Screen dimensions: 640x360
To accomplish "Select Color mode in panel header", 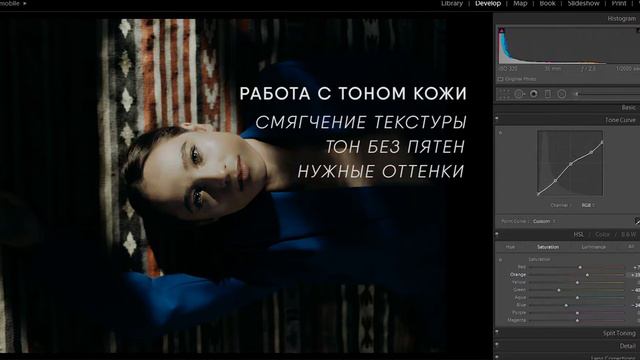I will pyautogui.click(x=602, y=235).
